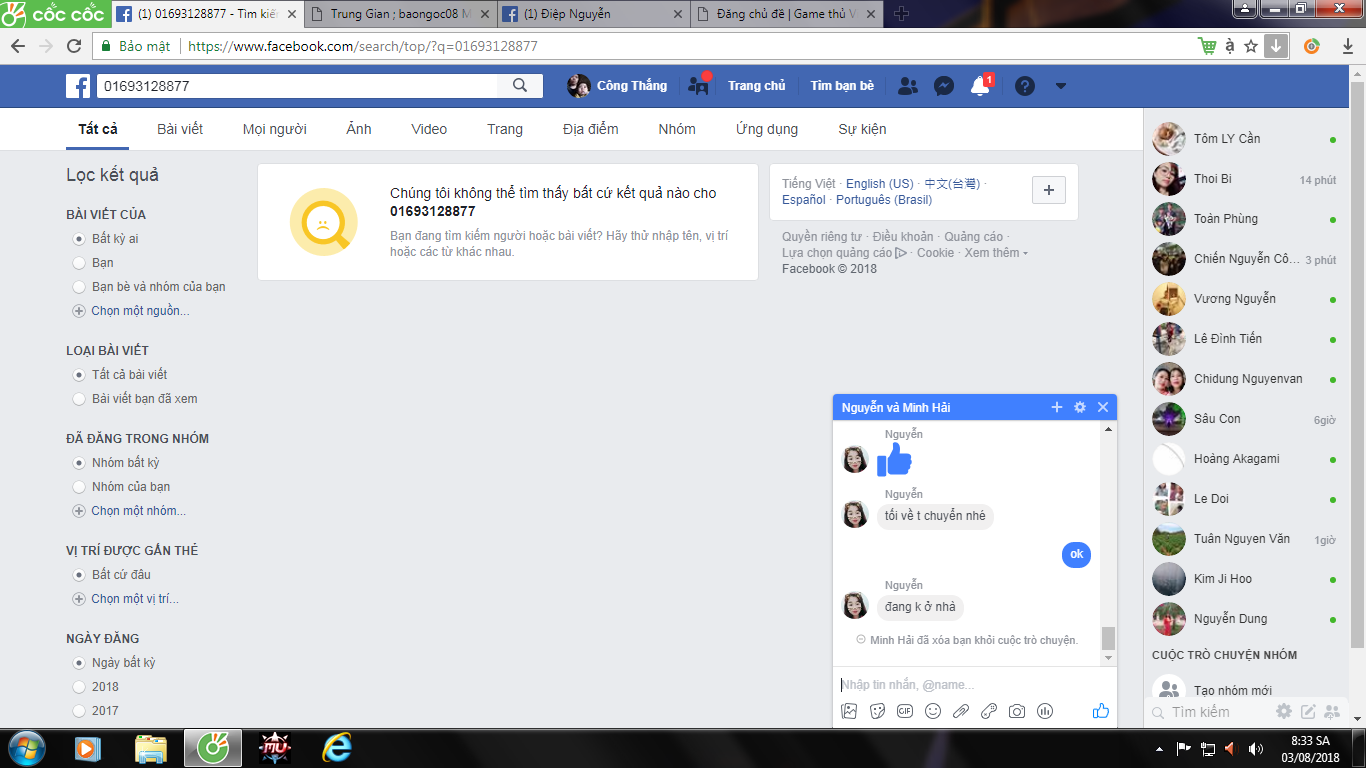
Task: Open notifications bell icon
Action: pyautogui.click(x=980, y=86)
